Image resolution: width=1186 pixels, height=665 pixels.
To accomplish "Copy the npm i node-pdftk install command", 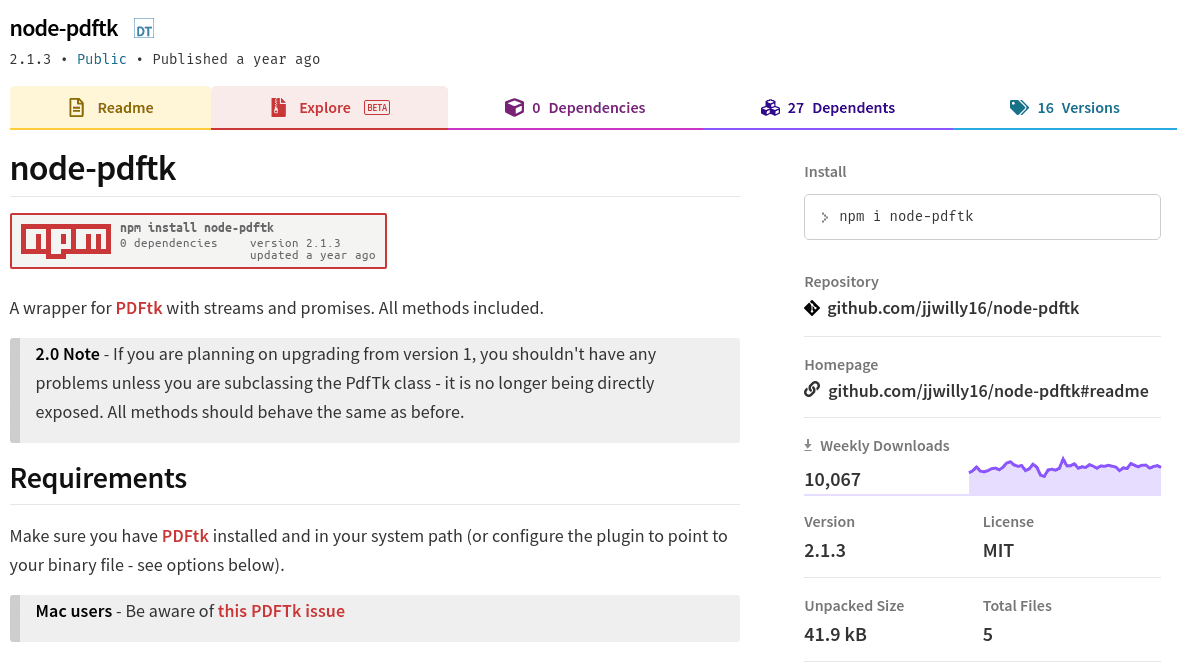I will (x=982, y=216).
